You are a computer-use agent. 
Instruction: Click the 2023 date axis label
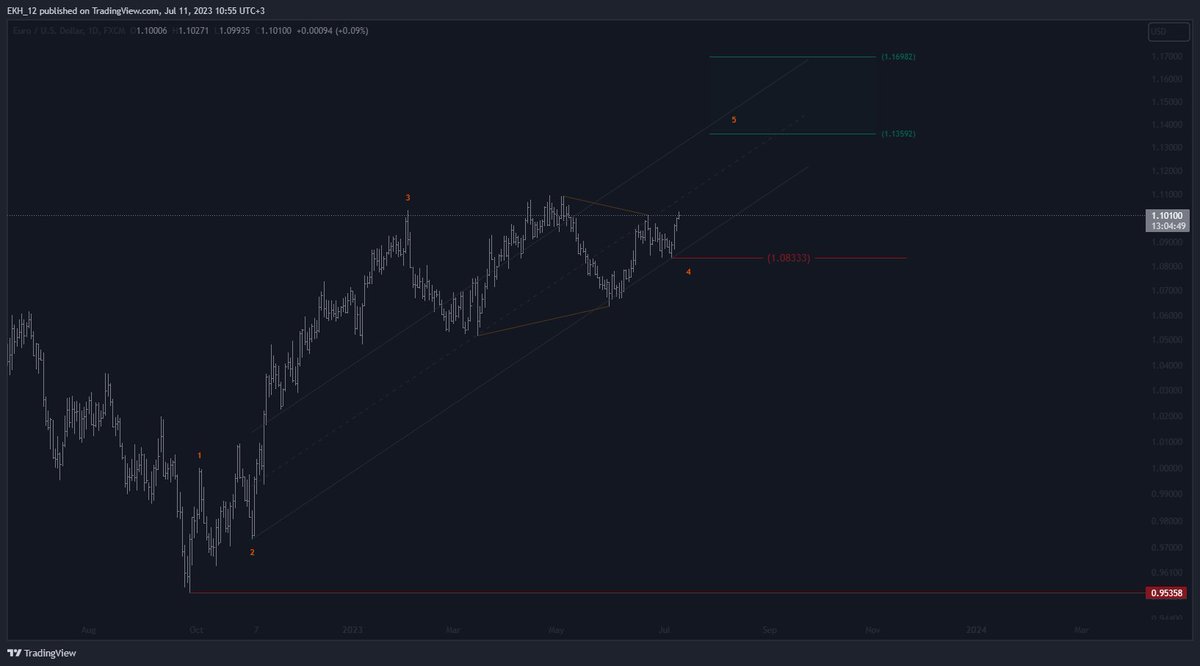tap(352, 630)
